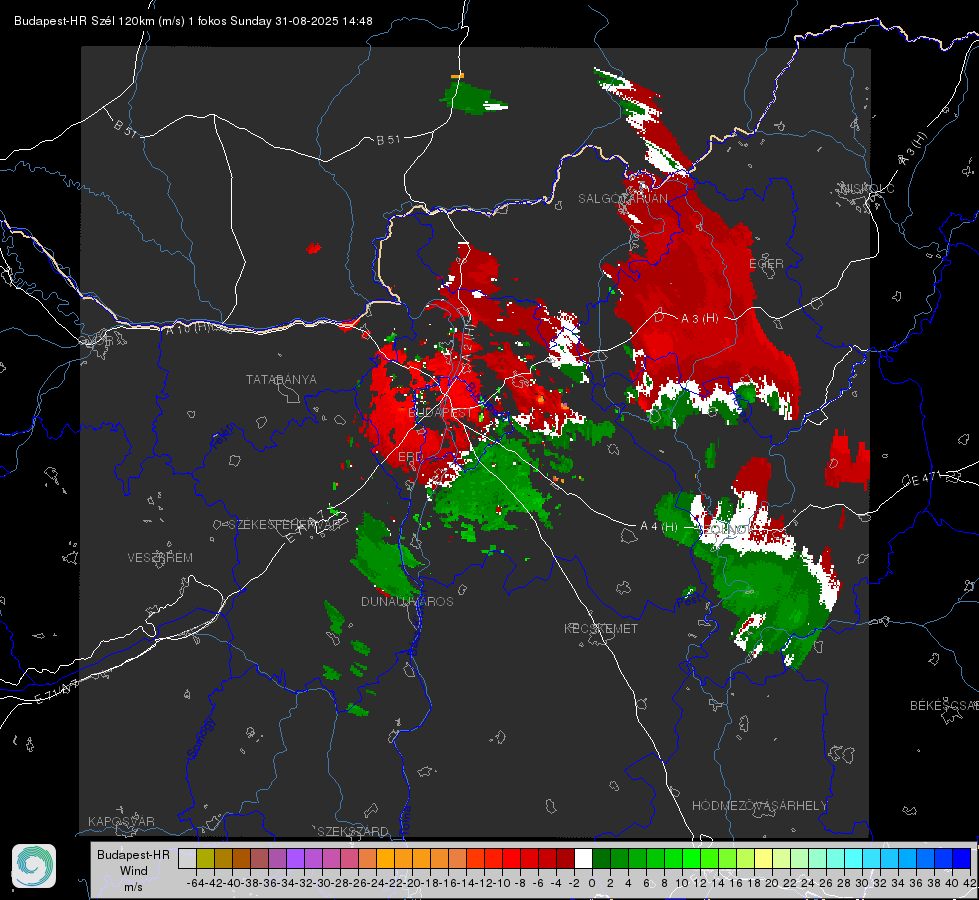Click the A 4 (H) road label
Viewport: 979px width, 900px height.
point(659,527)
